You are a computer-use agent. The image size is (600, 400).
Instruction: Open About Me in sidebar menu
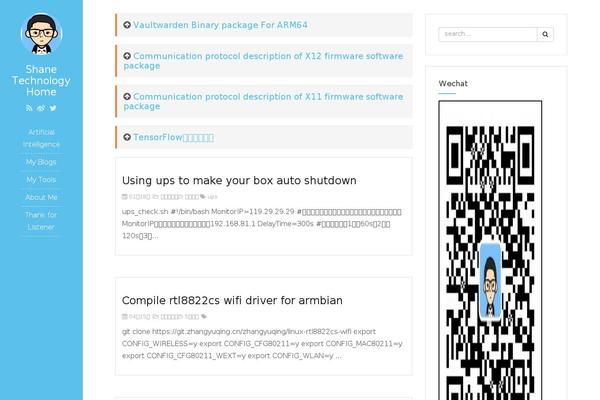[41, 197]
